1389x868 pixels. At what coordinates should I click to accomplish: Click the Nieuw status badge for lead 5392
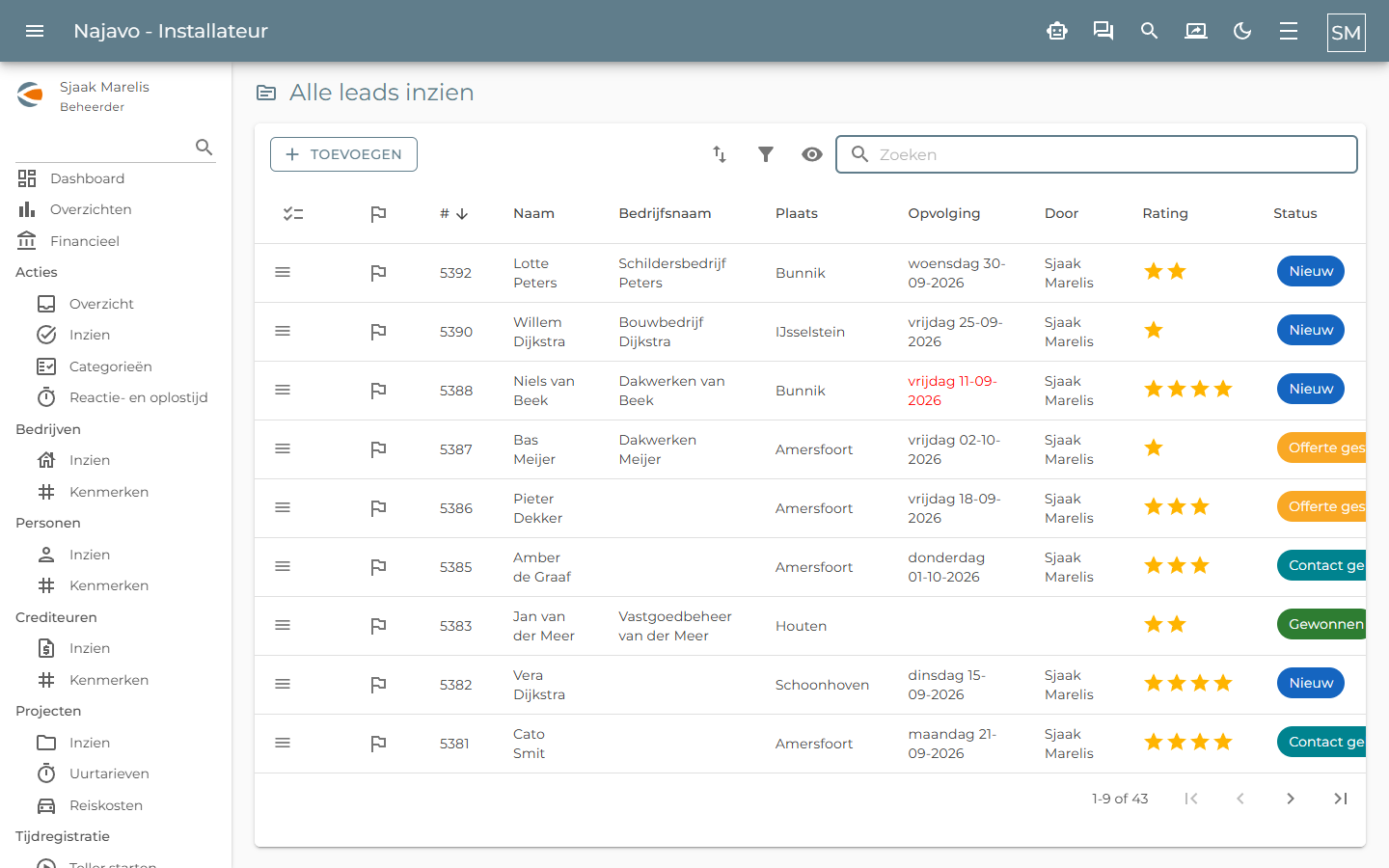tap(1311, 271)
